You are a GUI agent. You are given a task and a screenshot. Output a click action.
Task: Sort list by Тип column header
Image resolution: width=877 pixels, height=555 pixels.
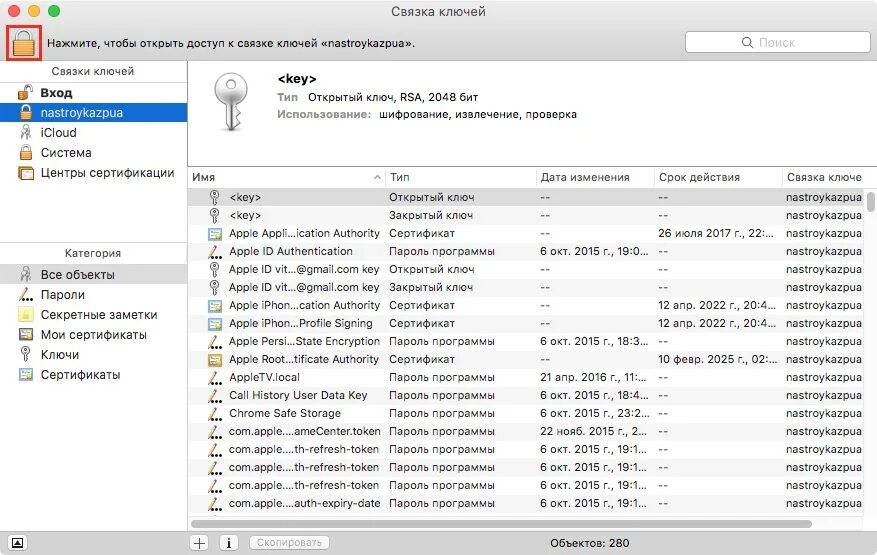tap(461, 177)
